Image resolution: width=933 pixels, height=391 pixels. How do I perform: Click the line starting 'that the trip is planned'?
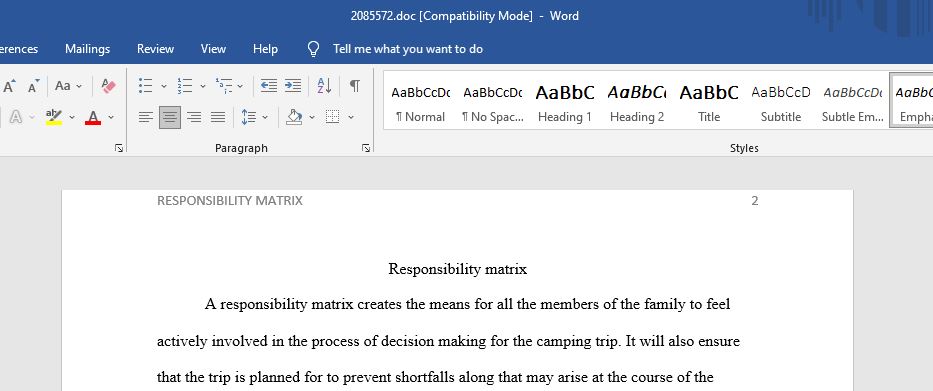point(435,377)
